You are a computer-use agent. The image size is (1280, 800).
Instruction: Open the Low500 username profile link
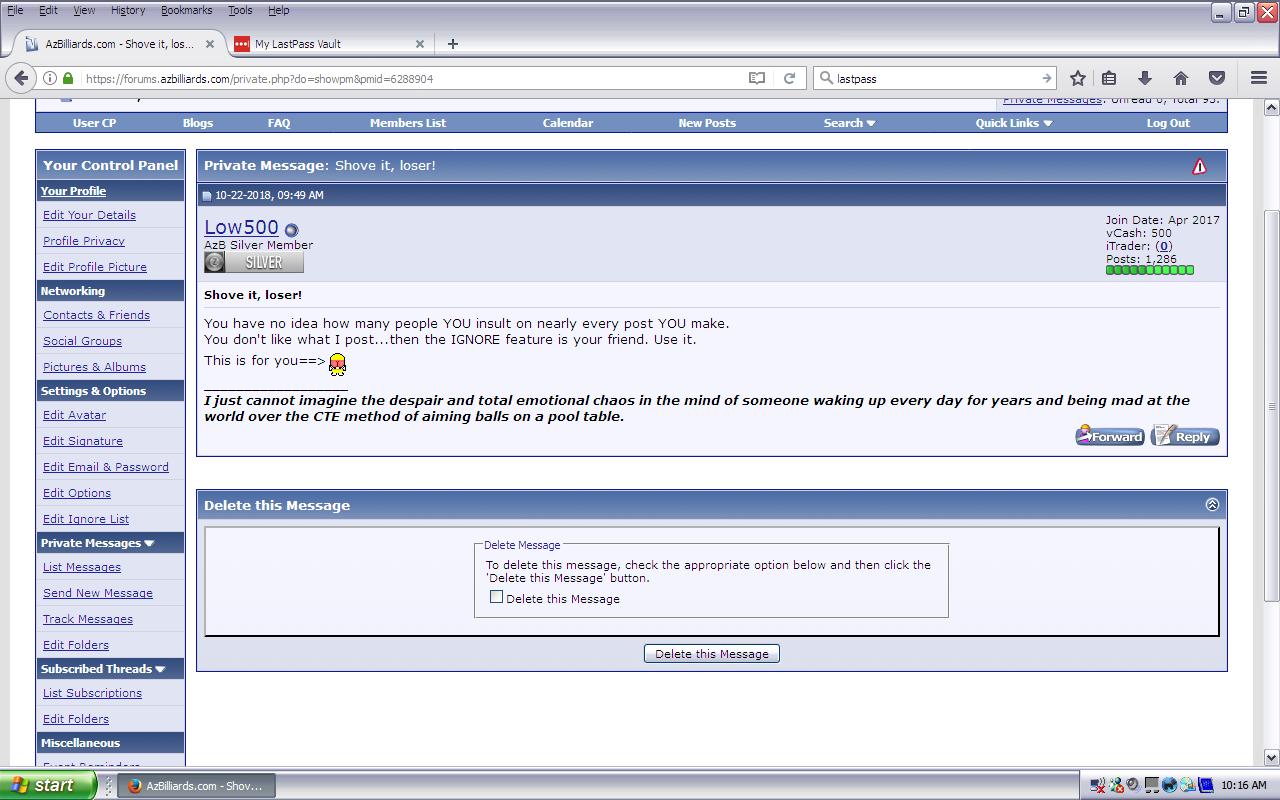241,227
